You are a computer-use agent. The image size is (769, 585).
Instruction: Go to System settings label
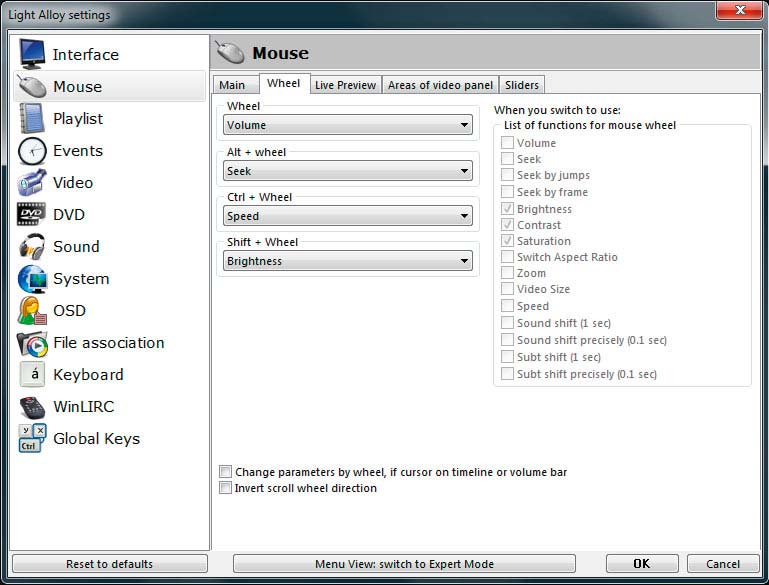click(x=81, y=279)
